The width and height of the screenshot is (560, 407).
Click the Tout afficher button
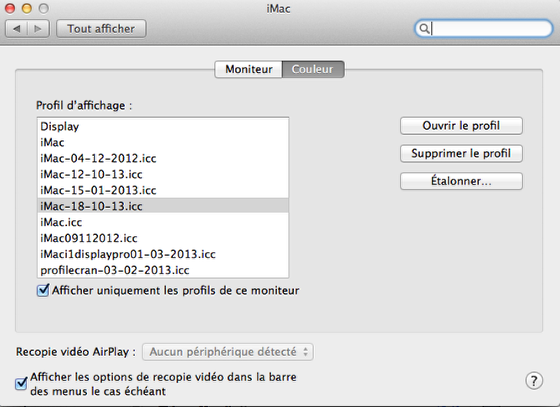(101, 29)
